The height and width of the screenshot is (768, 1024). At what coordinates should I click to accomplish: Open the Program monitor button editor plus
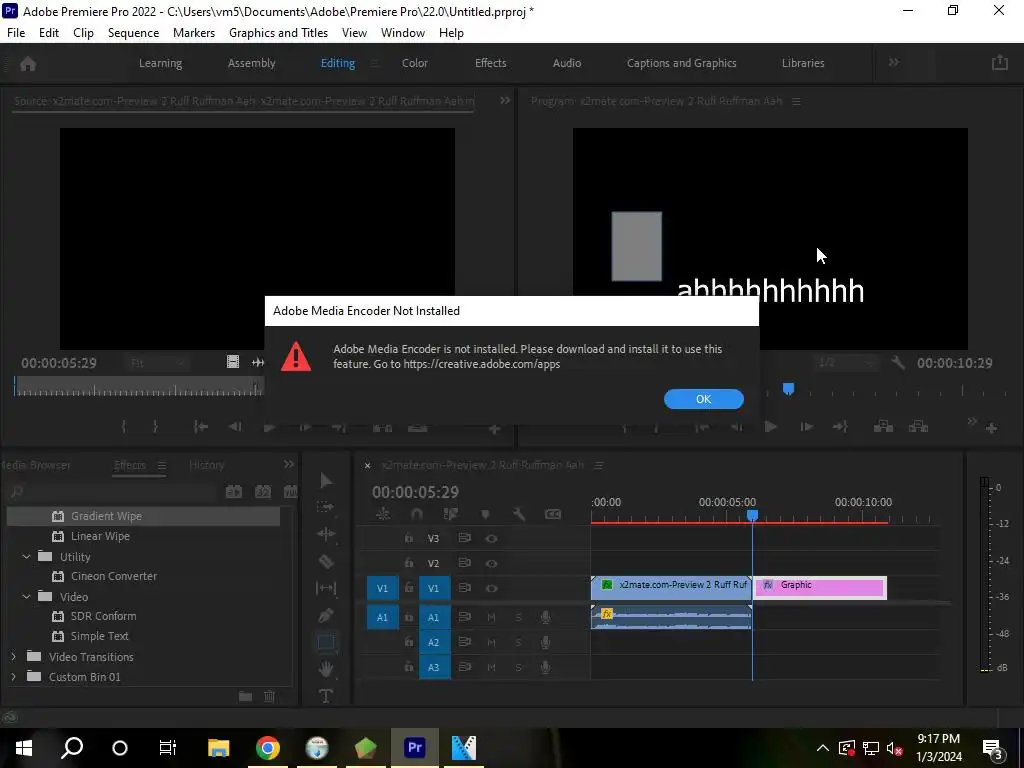(991, 428)
